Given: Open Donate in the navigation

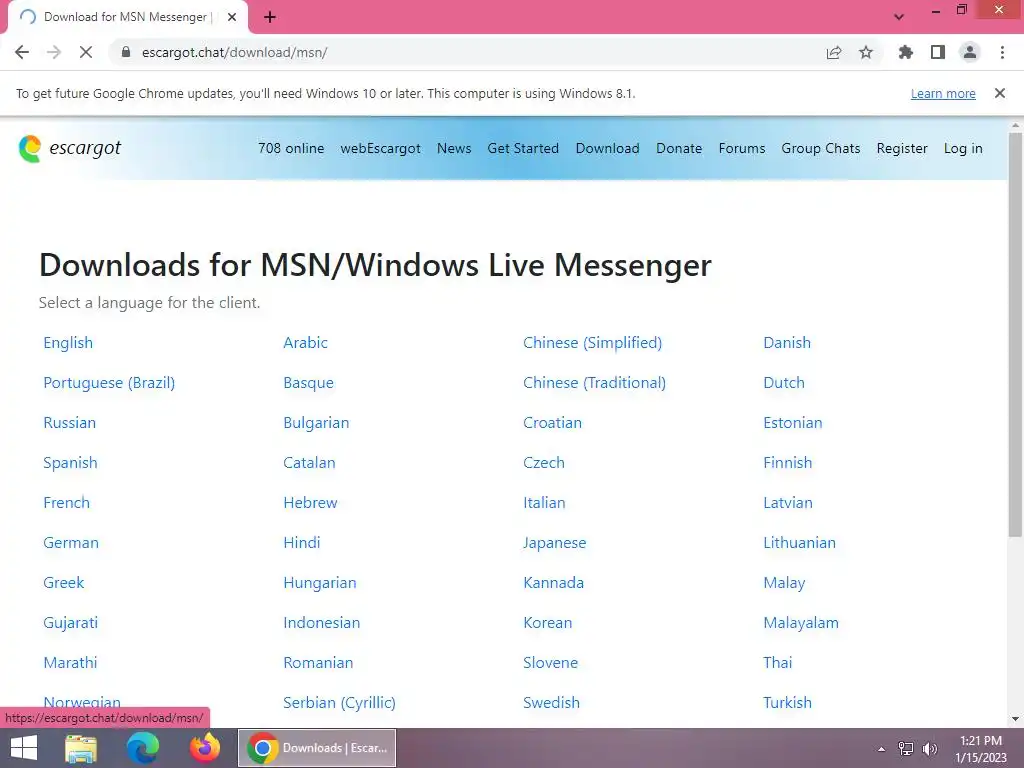Looking at the screenshot, I should click(x=679, y=148).
